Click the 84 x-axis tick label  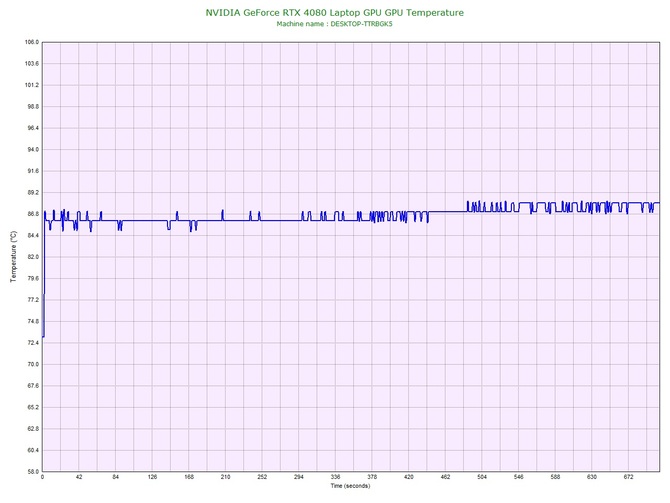tap(115, 477)
